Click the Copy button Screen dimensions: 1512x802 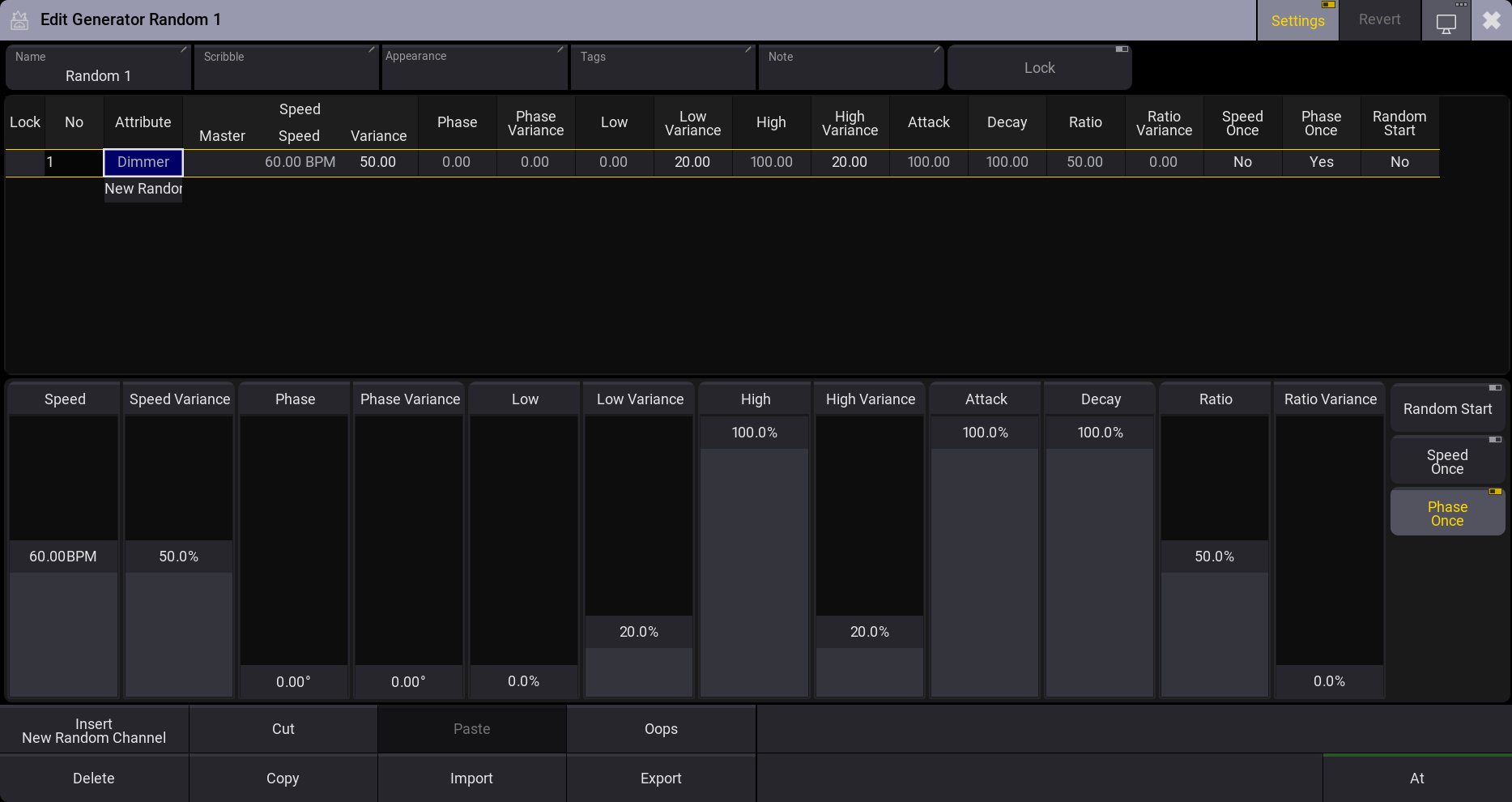click(283, 779)
